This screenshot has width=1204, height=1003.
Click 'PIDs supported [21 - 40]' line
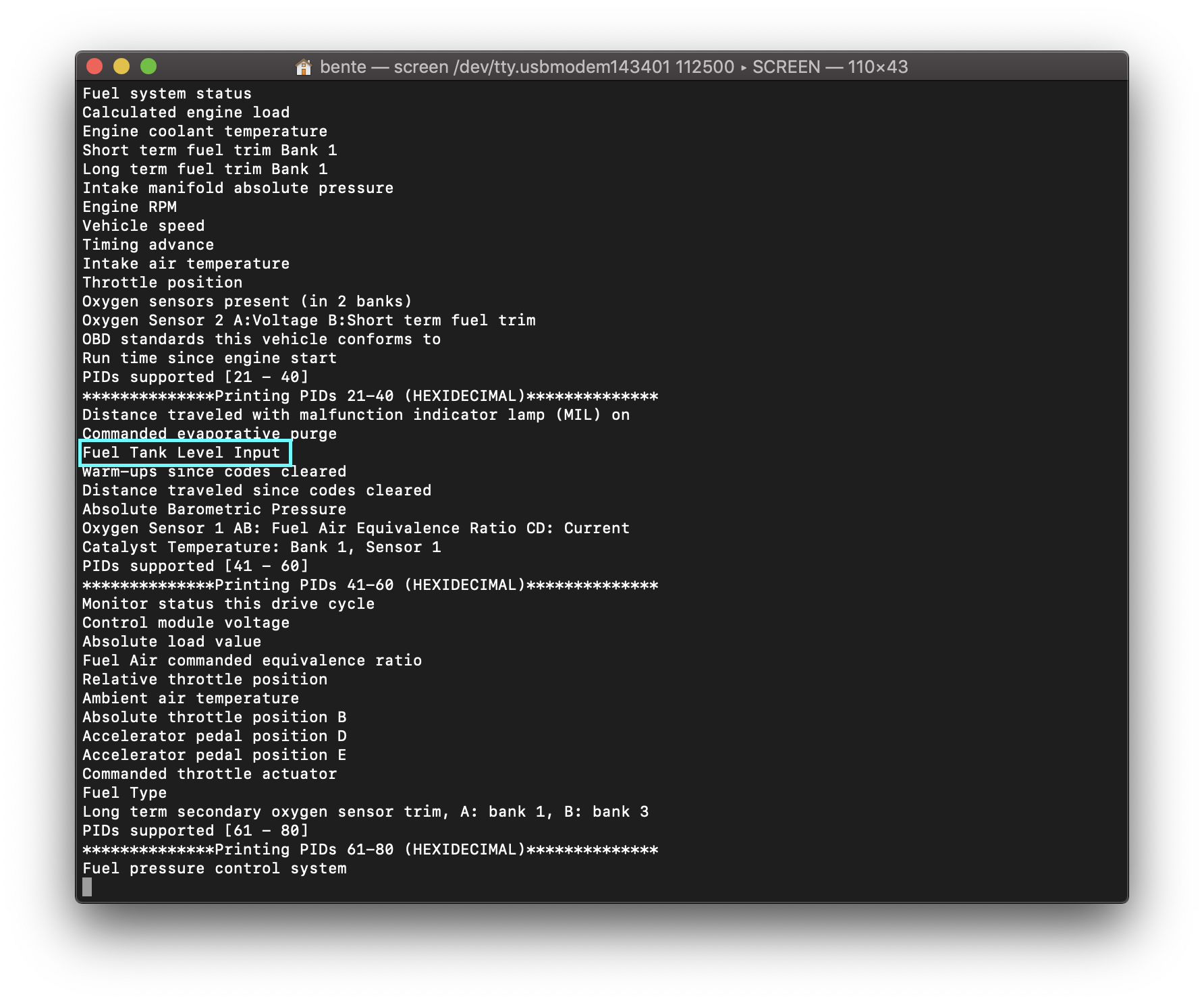click(x=195, y=377)
